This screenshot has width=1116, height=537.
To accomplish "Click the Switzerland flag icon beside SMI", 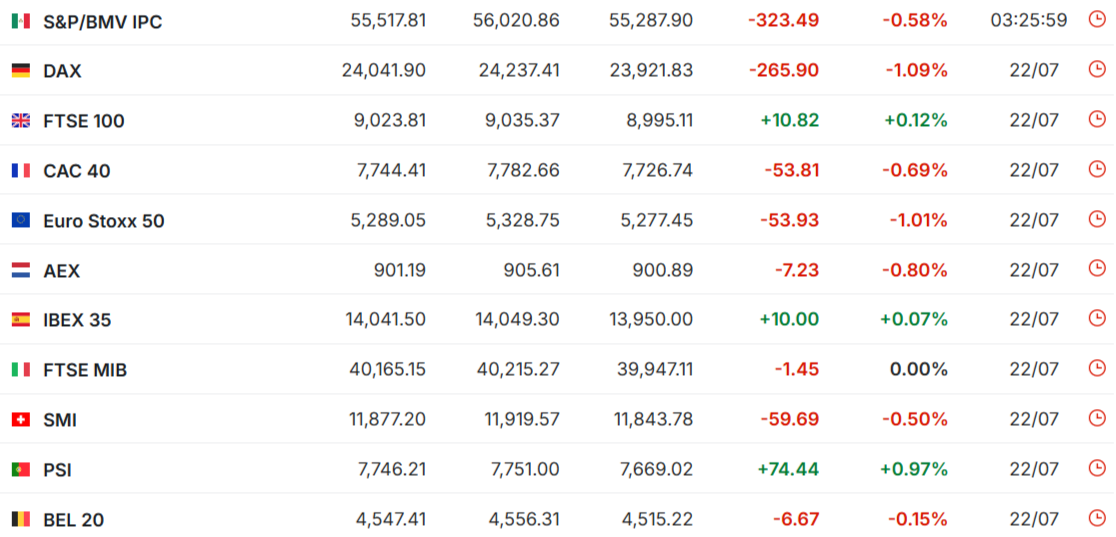I will 21,420.
